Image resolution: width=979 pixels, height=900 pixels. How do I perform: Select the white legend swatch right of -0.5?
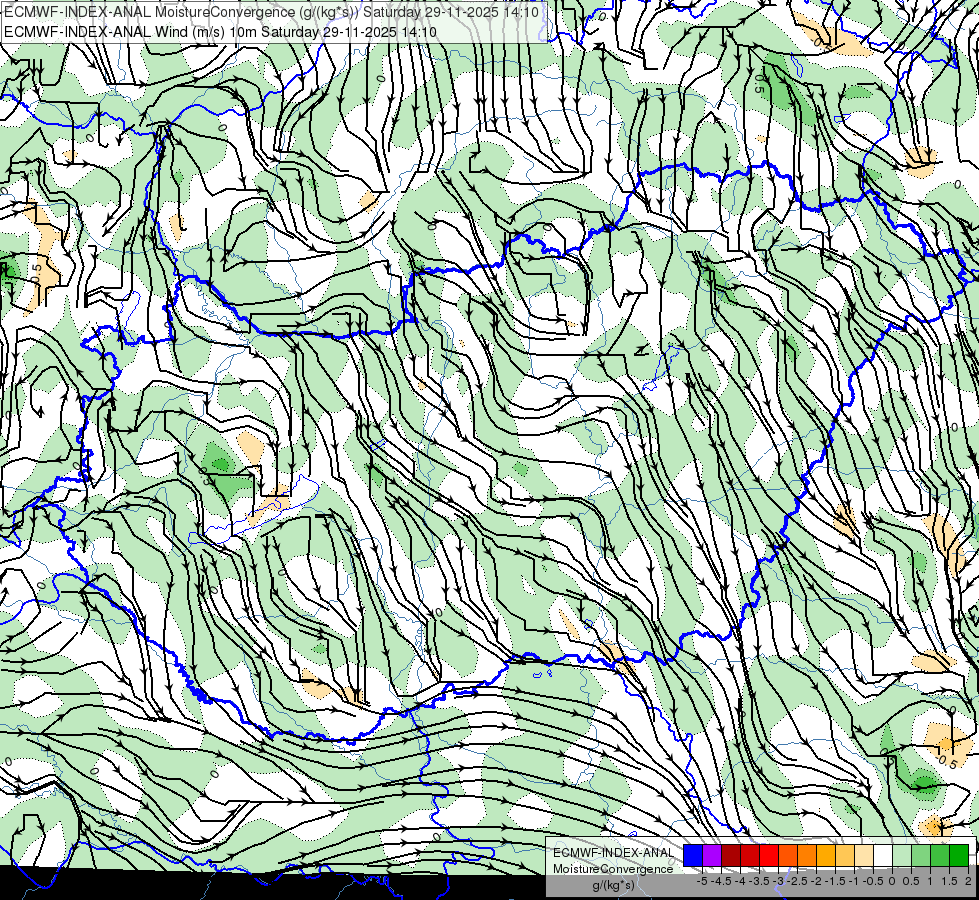883,856
